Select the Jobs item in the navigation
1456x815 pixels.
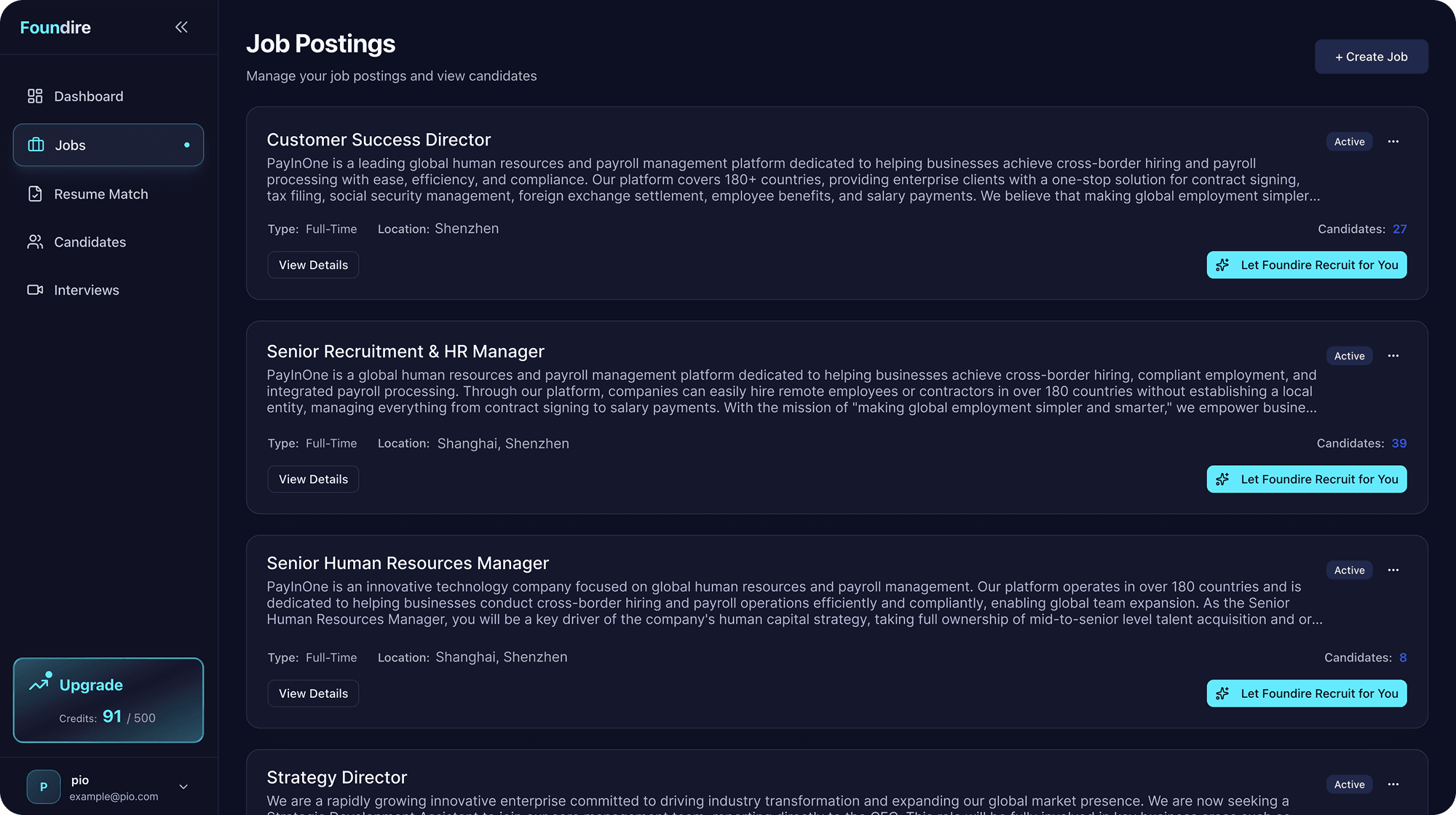(x=70, y=145)
